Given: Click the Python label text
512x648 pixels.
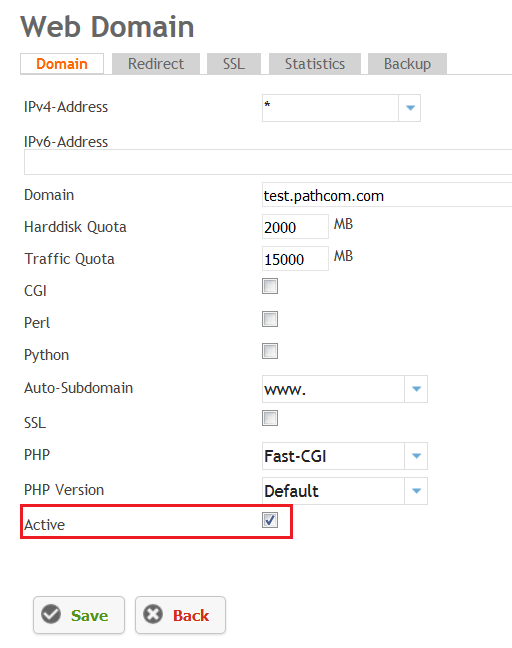Looking at the screenshot, I should point(47,355).
